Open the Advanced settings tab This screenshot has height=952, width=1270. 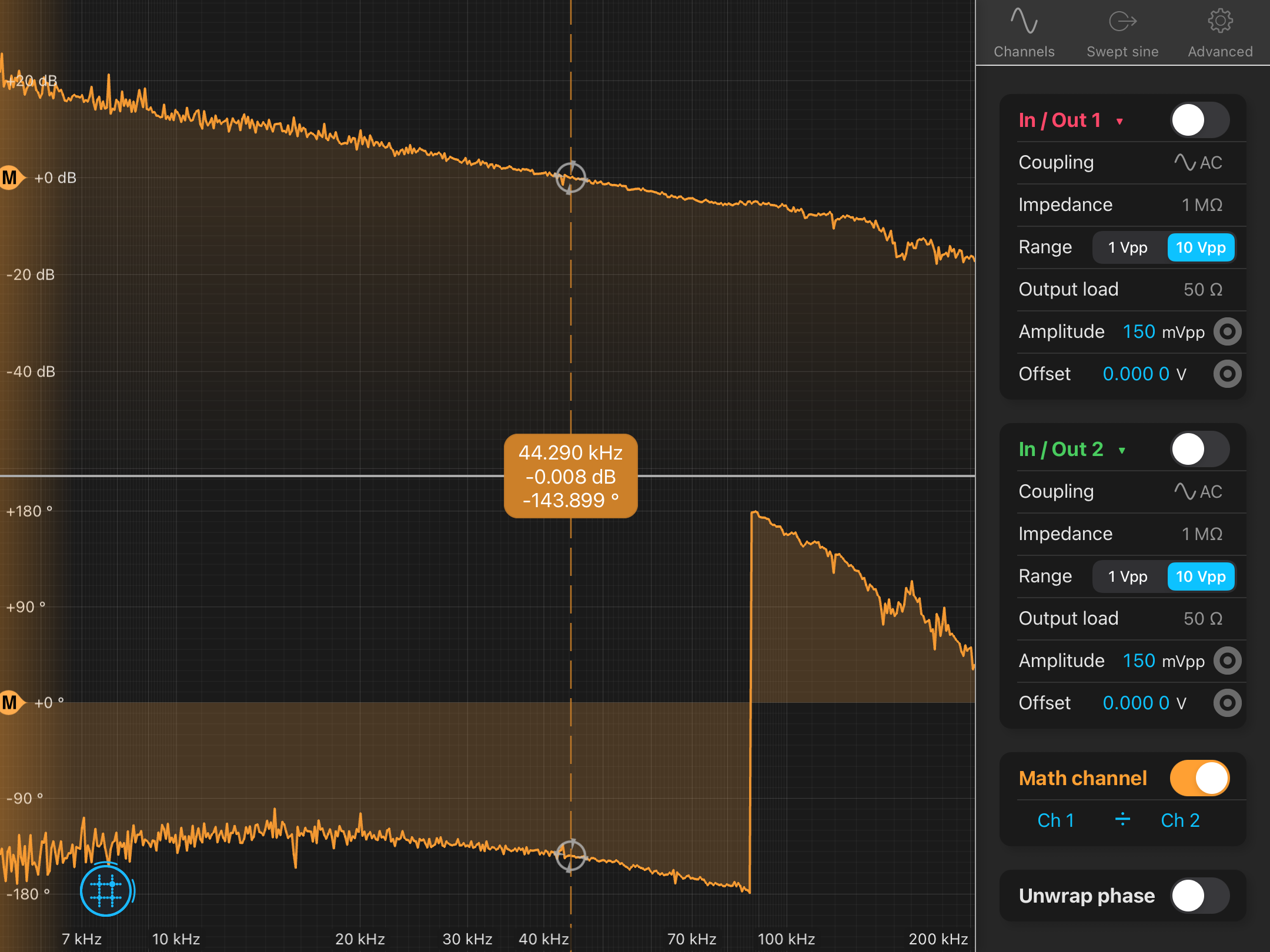(x=1220, y=33)
